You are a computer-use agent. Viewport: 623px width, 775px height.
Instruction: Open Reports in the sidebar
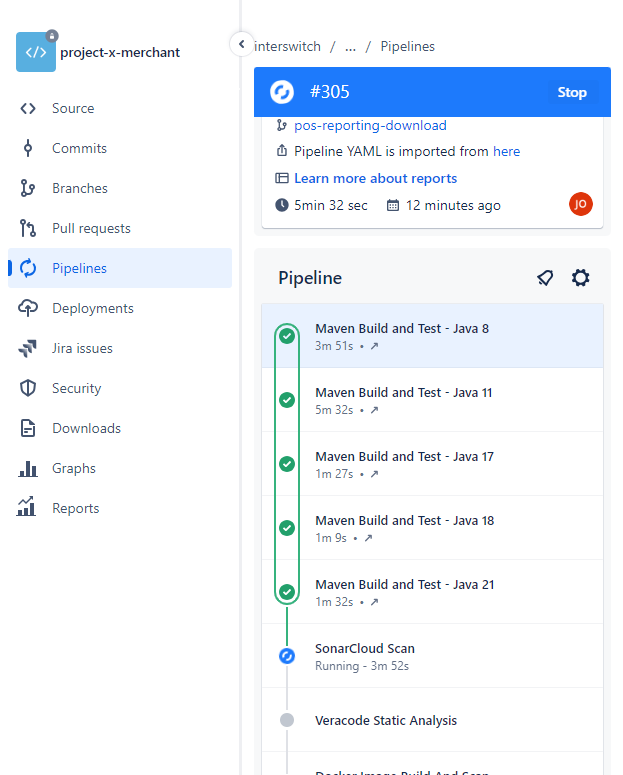coord(75,508)
